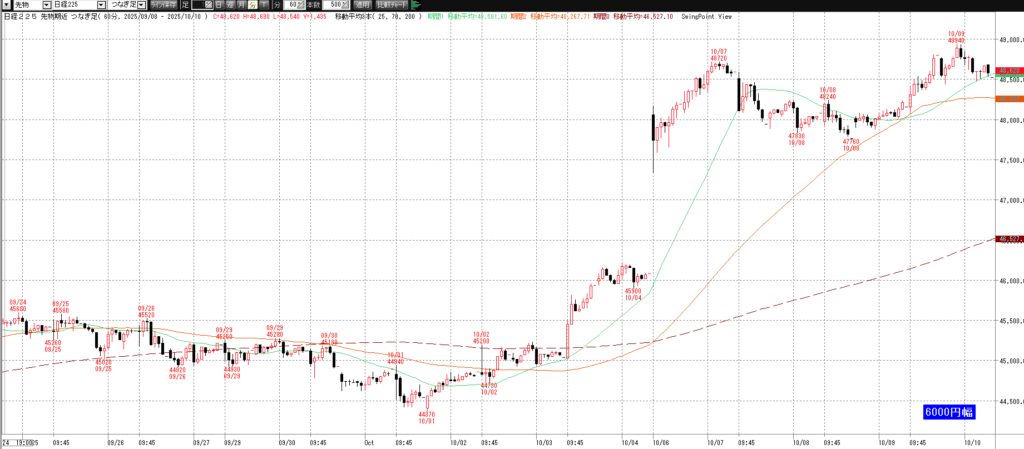
Task: Open the つなぎ足 chart type dropdown
Action: (x=140, y=5)
